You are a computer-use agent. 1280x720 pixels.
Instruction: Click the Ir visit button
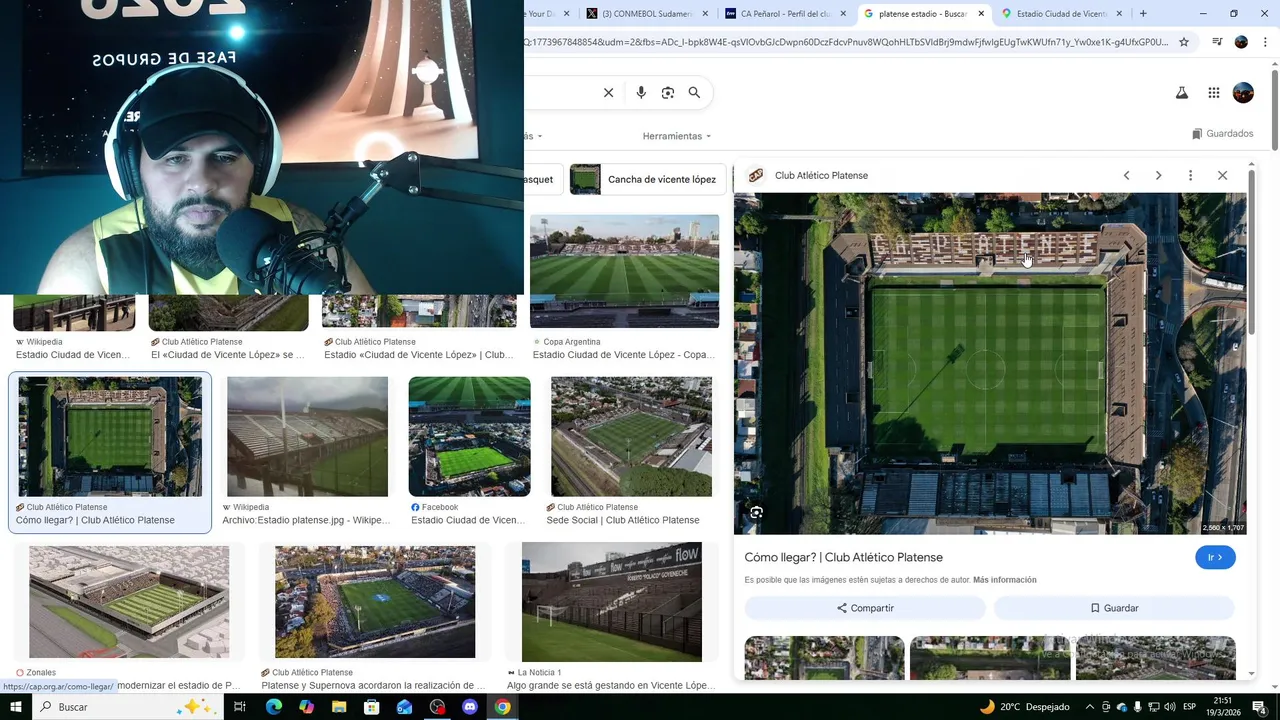coord(1215,557)
